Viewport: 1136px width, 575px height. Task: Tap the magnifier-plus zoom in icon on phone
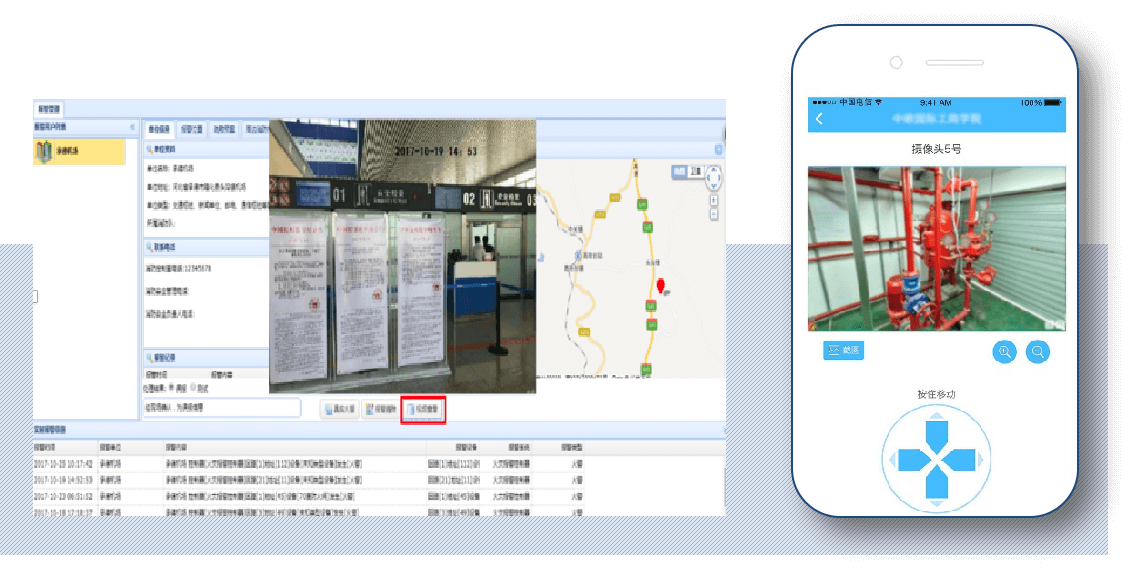1004,352
